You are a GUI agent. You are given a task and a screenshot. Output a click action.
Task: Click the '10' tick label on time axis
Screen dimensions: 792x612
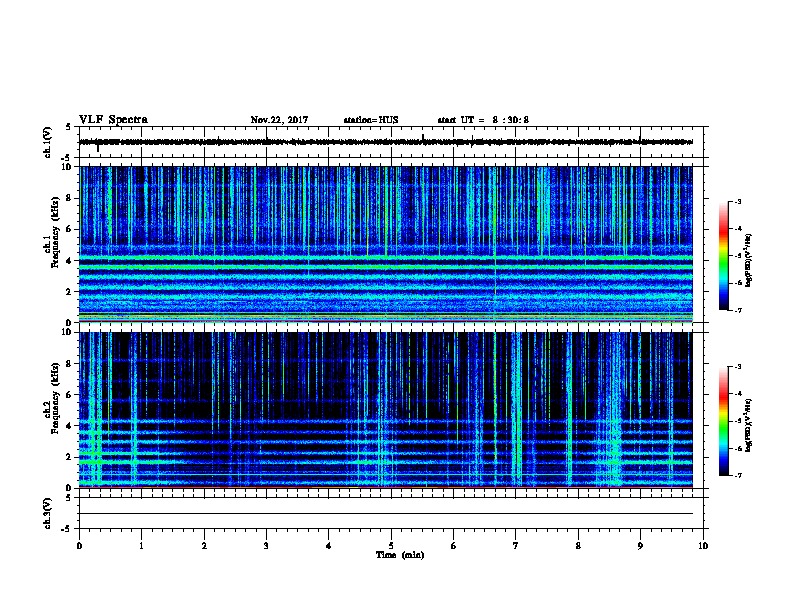[x=703, y=546]
